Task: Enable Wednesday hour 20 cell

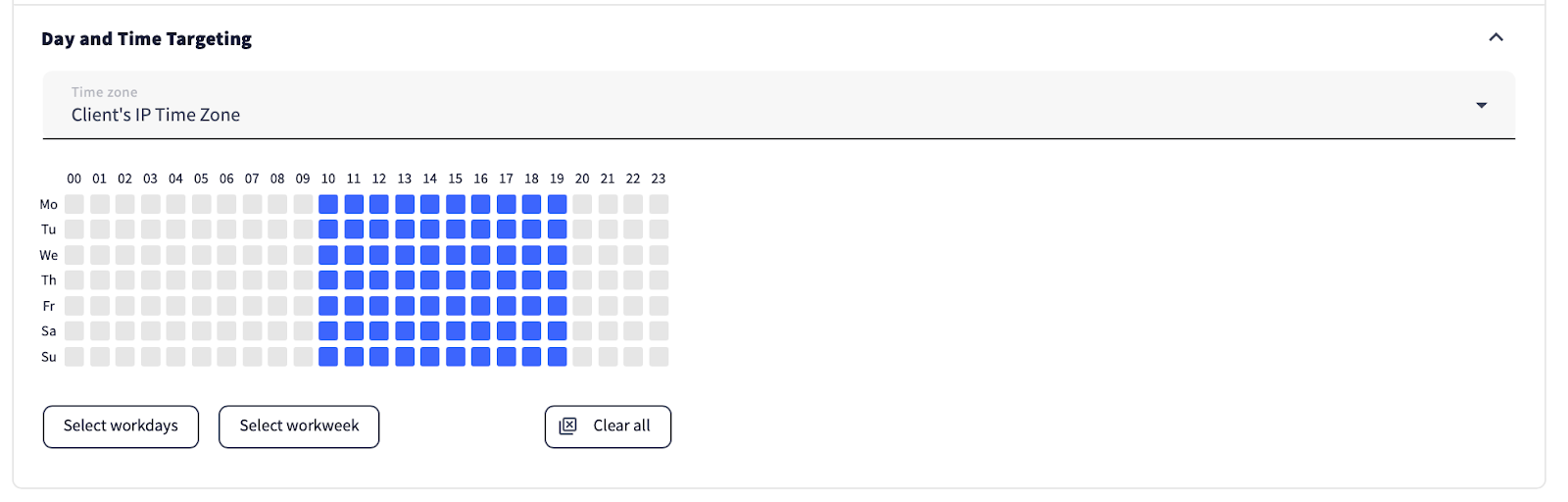Action: (x=582, y=255)
